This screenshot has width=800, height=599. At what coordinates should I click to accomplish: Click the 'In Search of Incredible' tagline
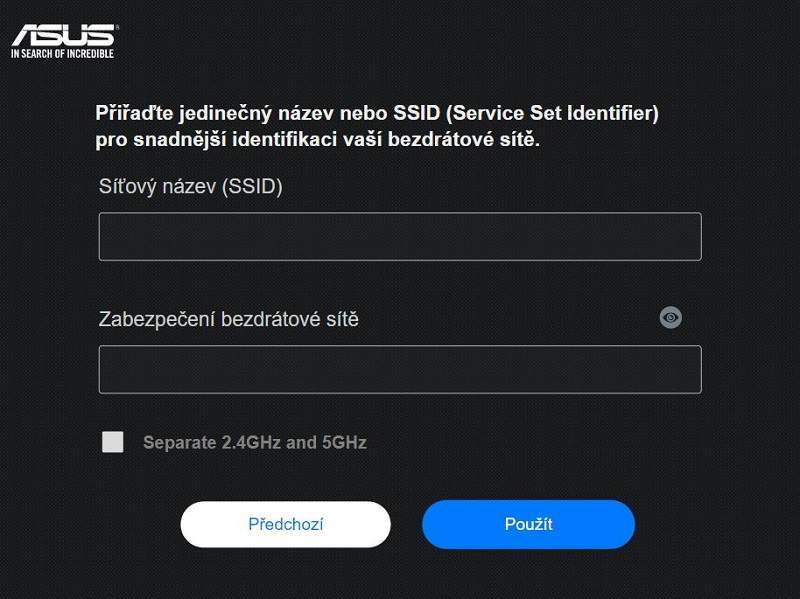click(62, 53)
